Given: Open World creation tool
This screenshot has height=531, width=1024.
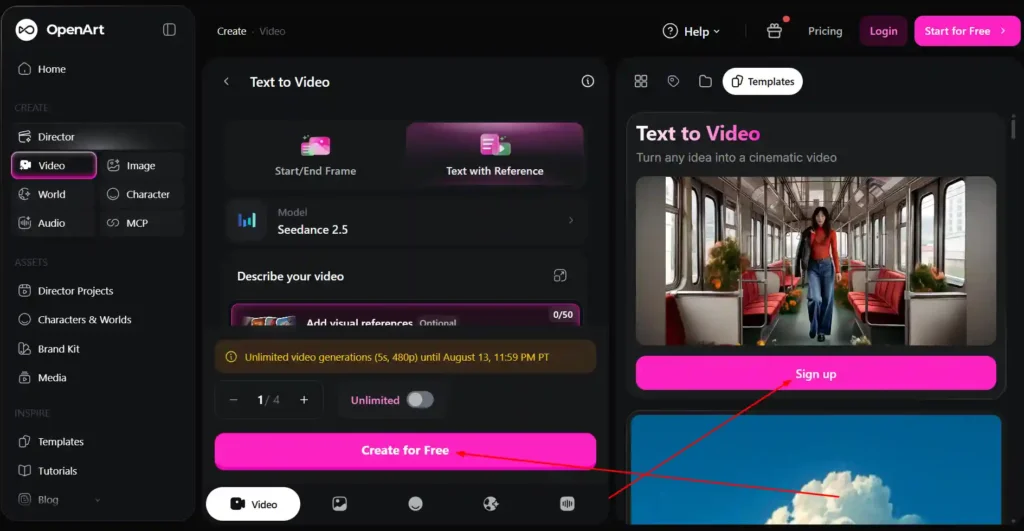Looking at the screenshot, I should click(54, 194).
